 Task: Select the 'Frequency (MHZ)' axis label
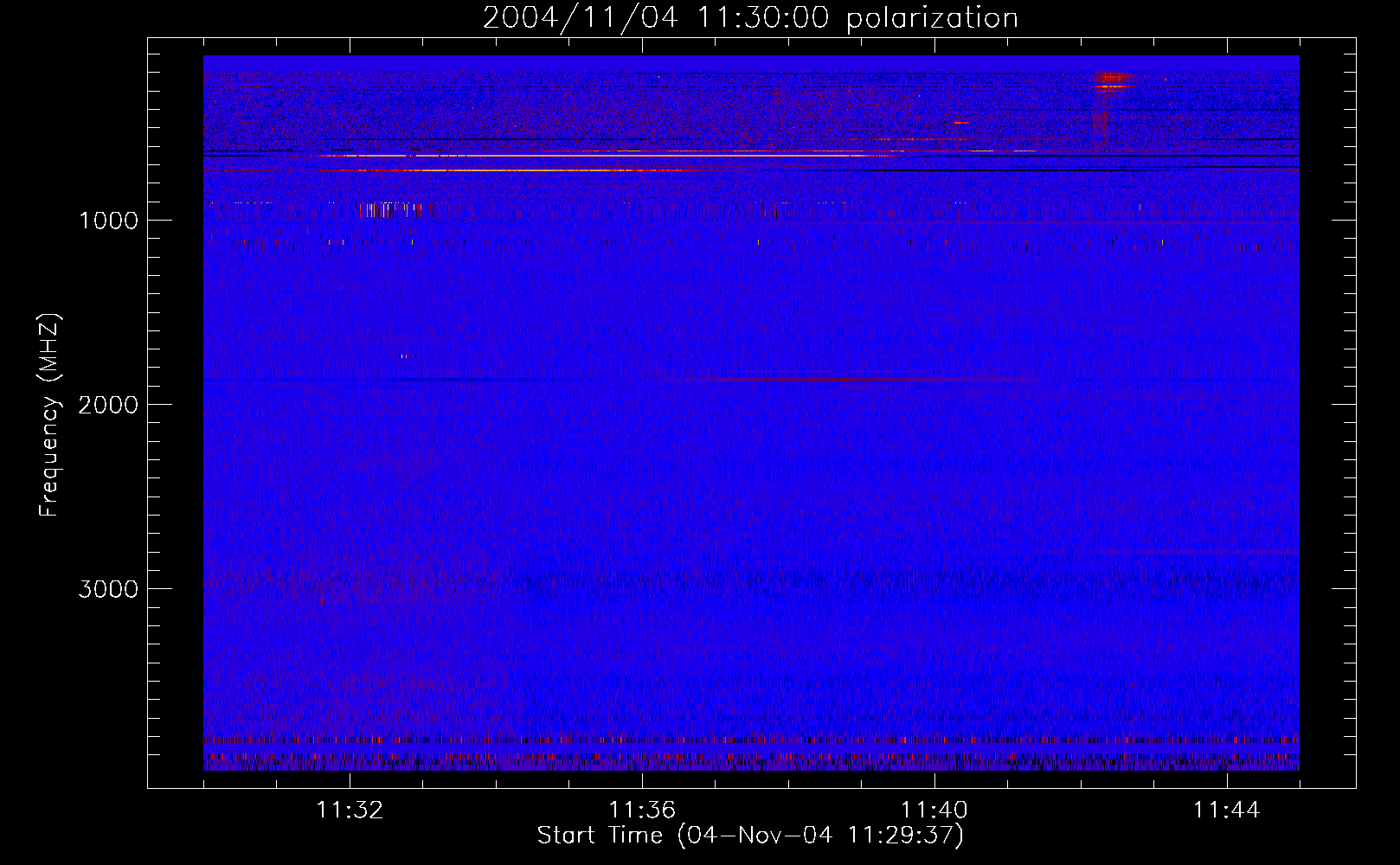coord(49,414)
